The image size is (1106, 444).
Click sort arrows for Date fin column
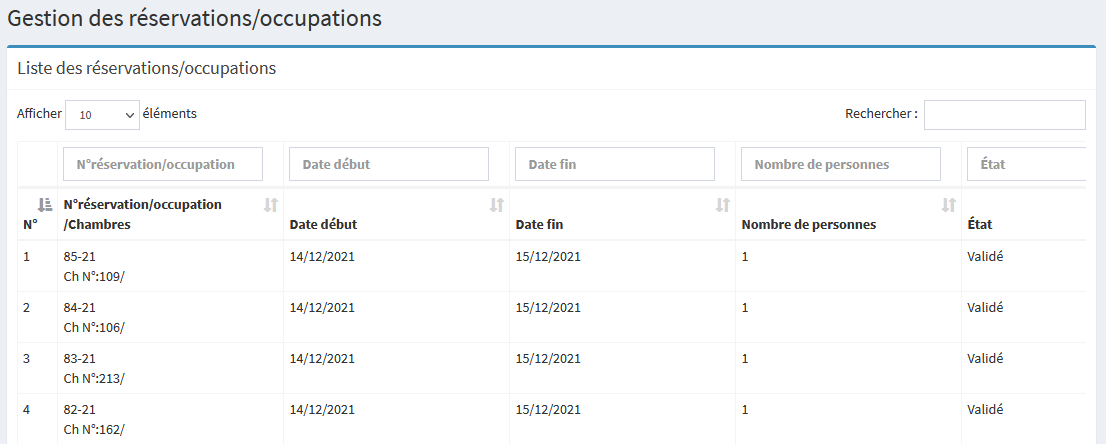tap(722, 205)
